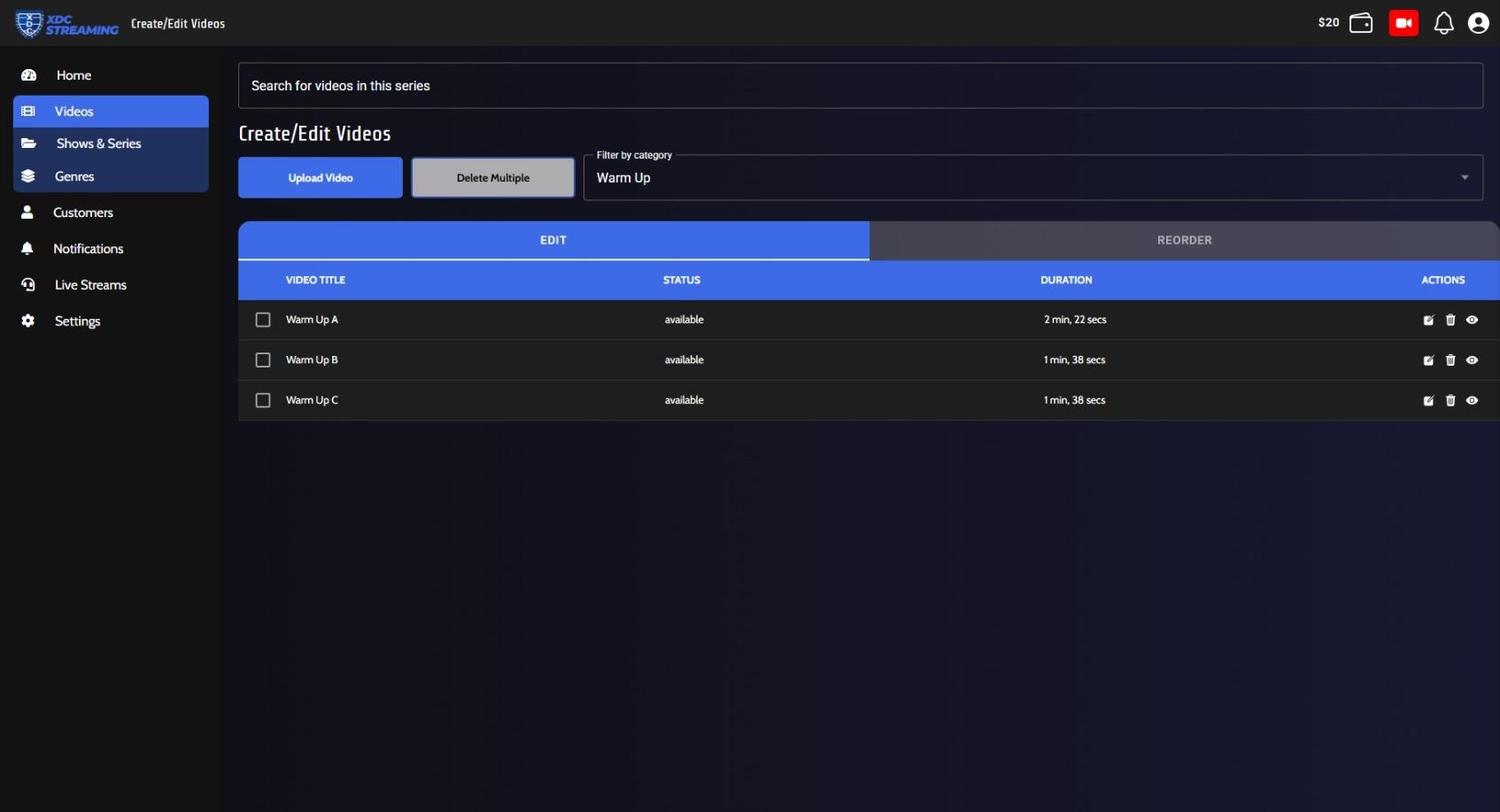The height and width of the screenshot is (812, 1500).
Task: Edit Warm Up C with pencil icon
Action: pyautogui.click(x=1428, y=401)
